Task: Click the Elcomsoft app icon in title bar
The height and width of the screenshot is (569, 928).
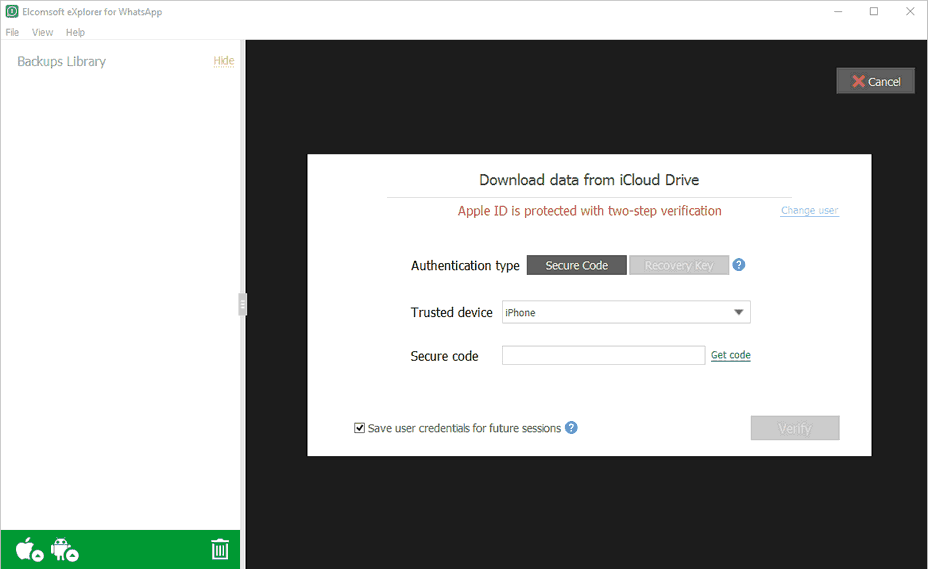Action: [x=12, y=11]
